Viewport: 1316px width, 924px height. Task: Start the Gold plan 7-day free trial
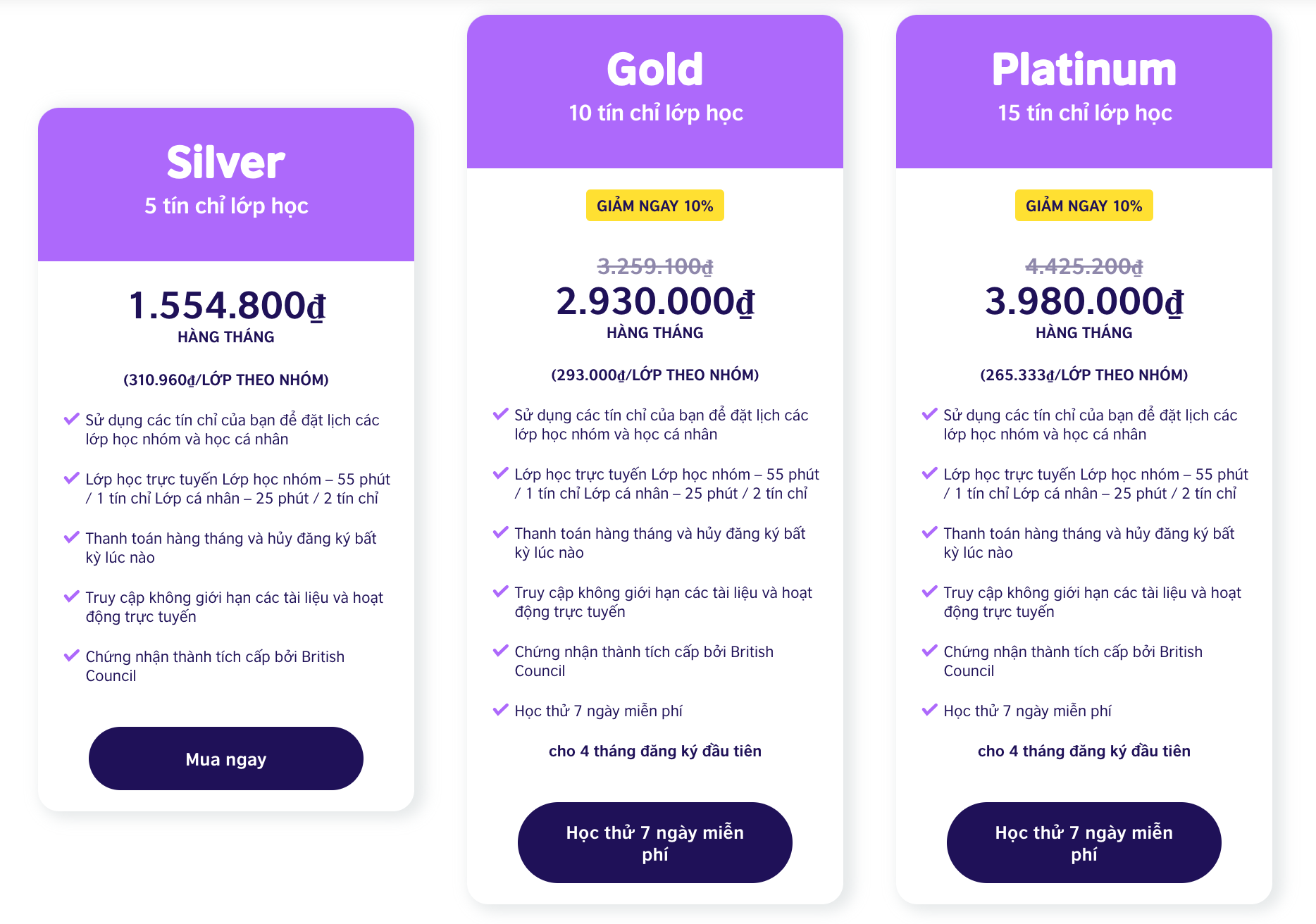(654, 842)
